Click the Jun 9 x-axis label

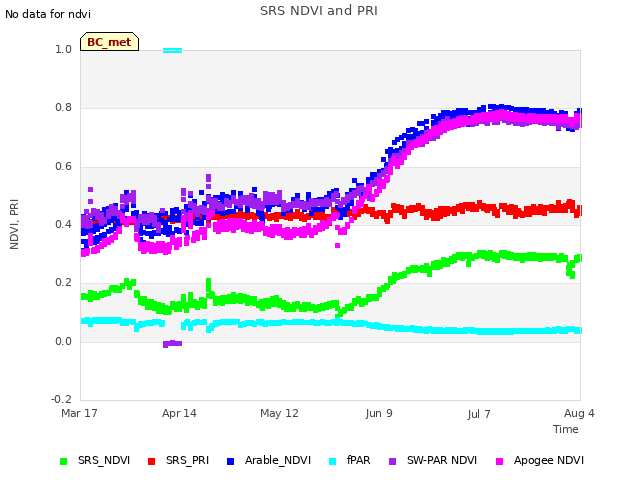(379, 413)
